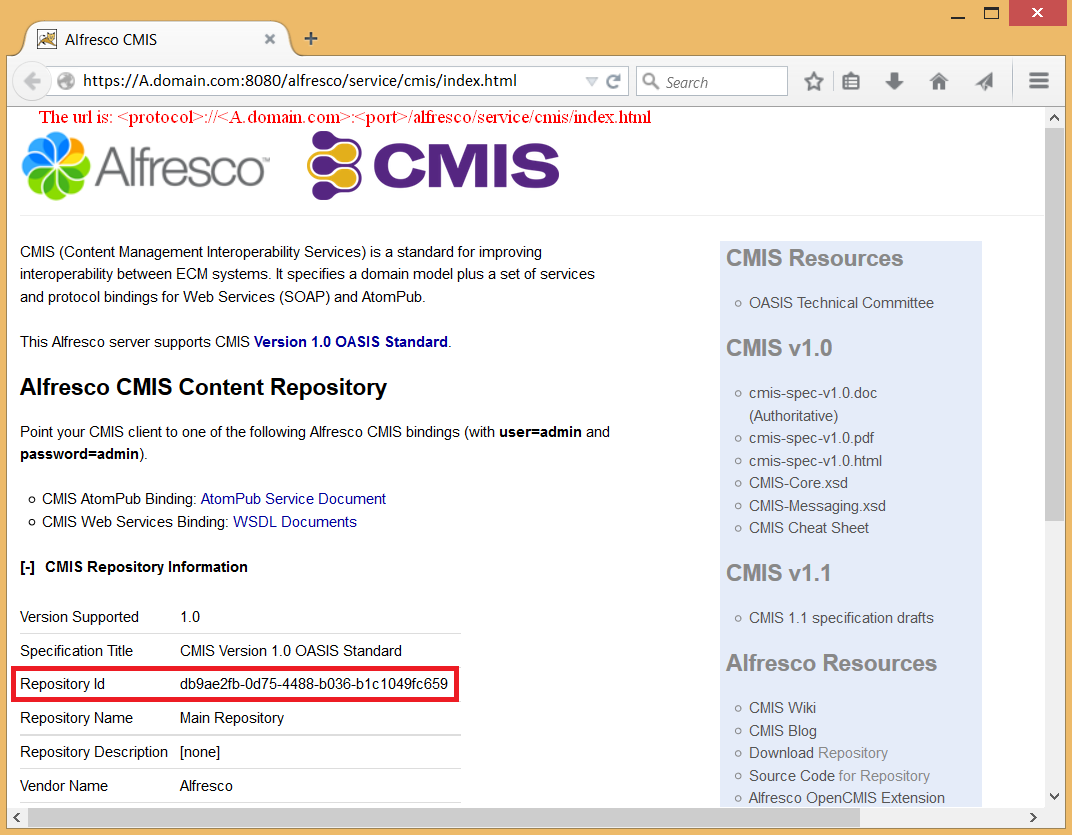This screenshot has width=1072, height=835.
Task: Open cmis-spec-v1.0.html link
Action: click(815, 461)
